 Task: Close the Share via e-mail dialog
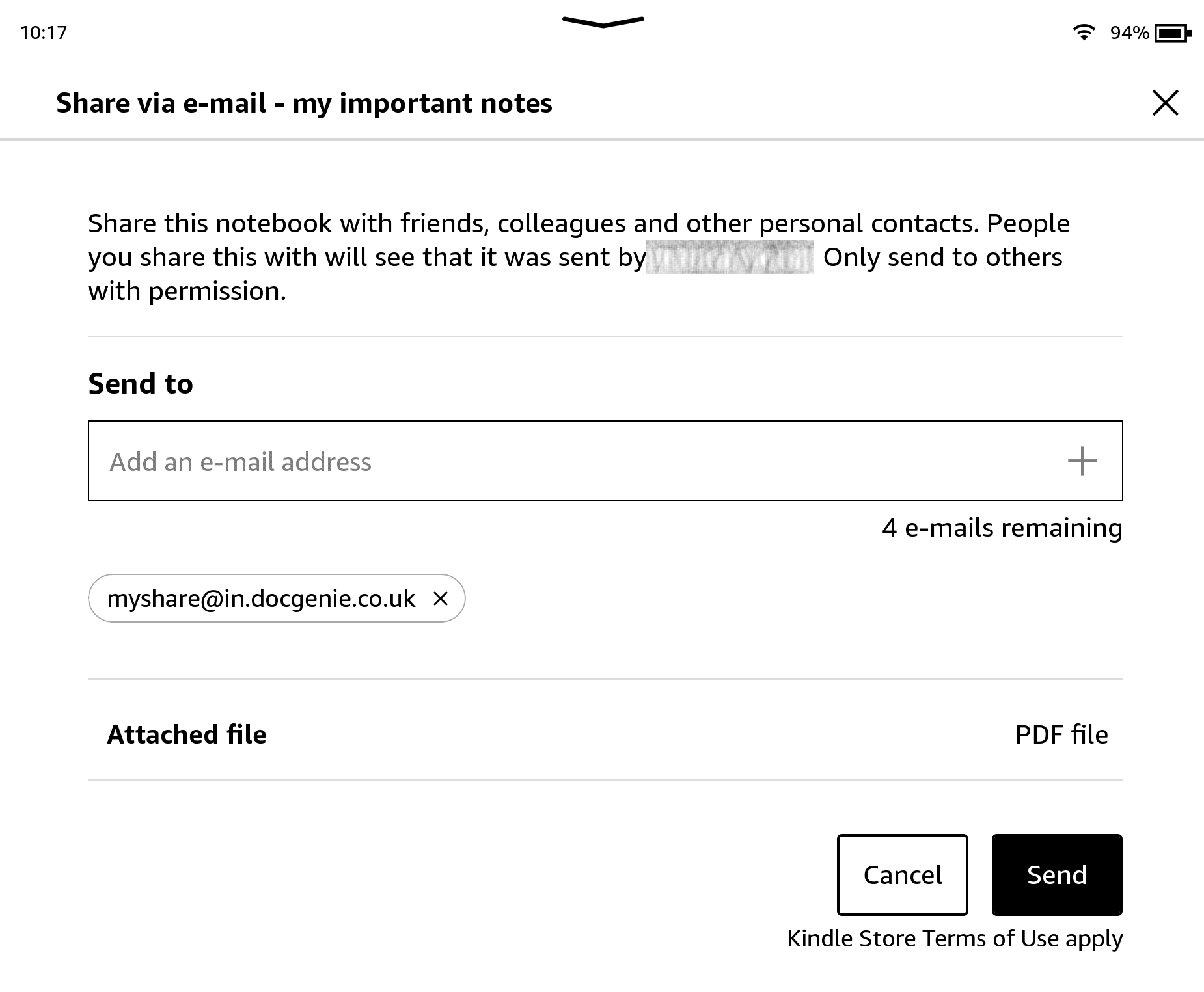click(1165, 103)
